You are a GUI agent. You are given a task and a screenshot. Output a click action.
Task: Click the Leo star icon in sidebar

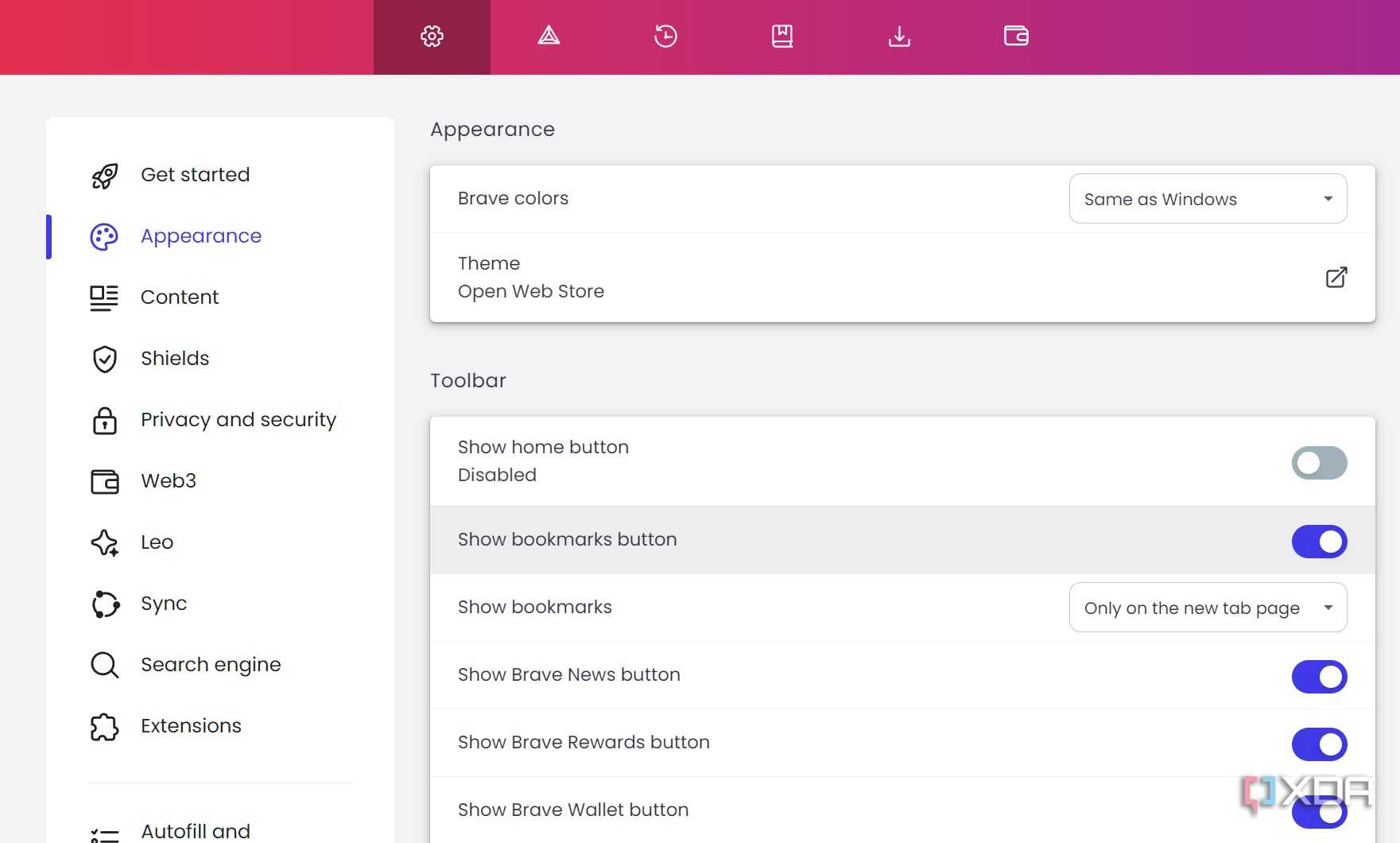[x=104, y=542]
